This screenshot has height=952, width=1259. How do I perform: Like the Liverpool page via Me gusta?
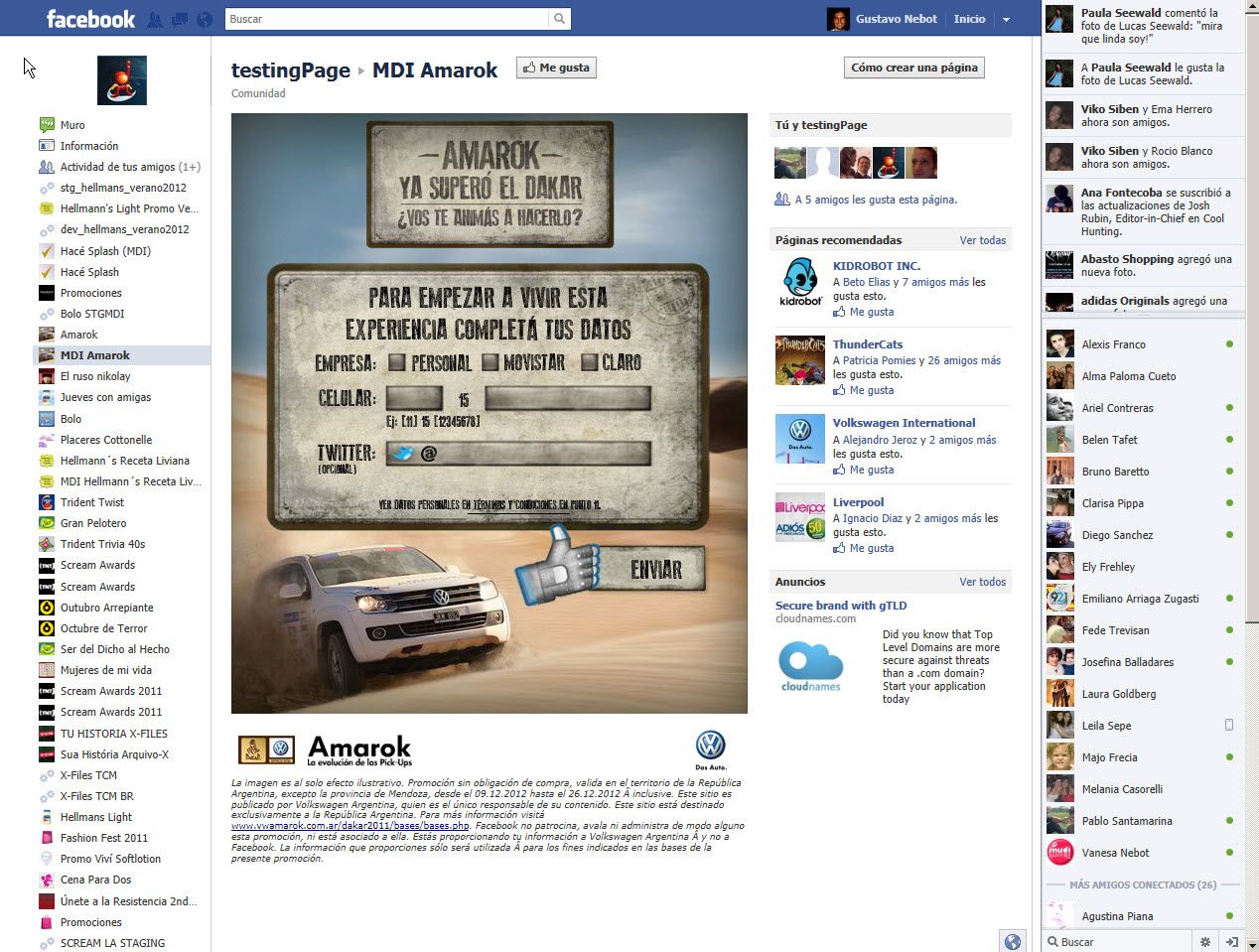[x=872, y=548]
